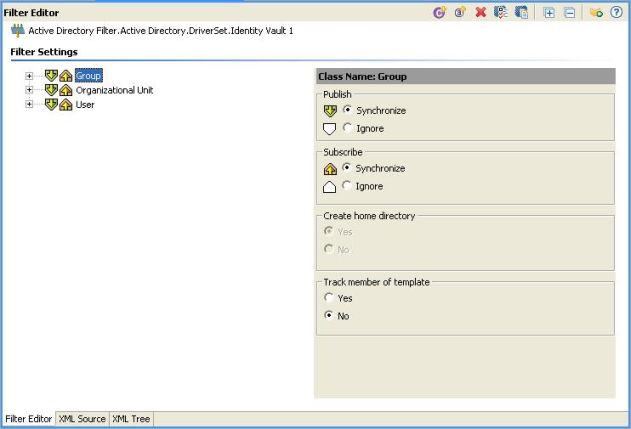
Task: Select Ignore under Subscribe
Action: click(346, 186)
